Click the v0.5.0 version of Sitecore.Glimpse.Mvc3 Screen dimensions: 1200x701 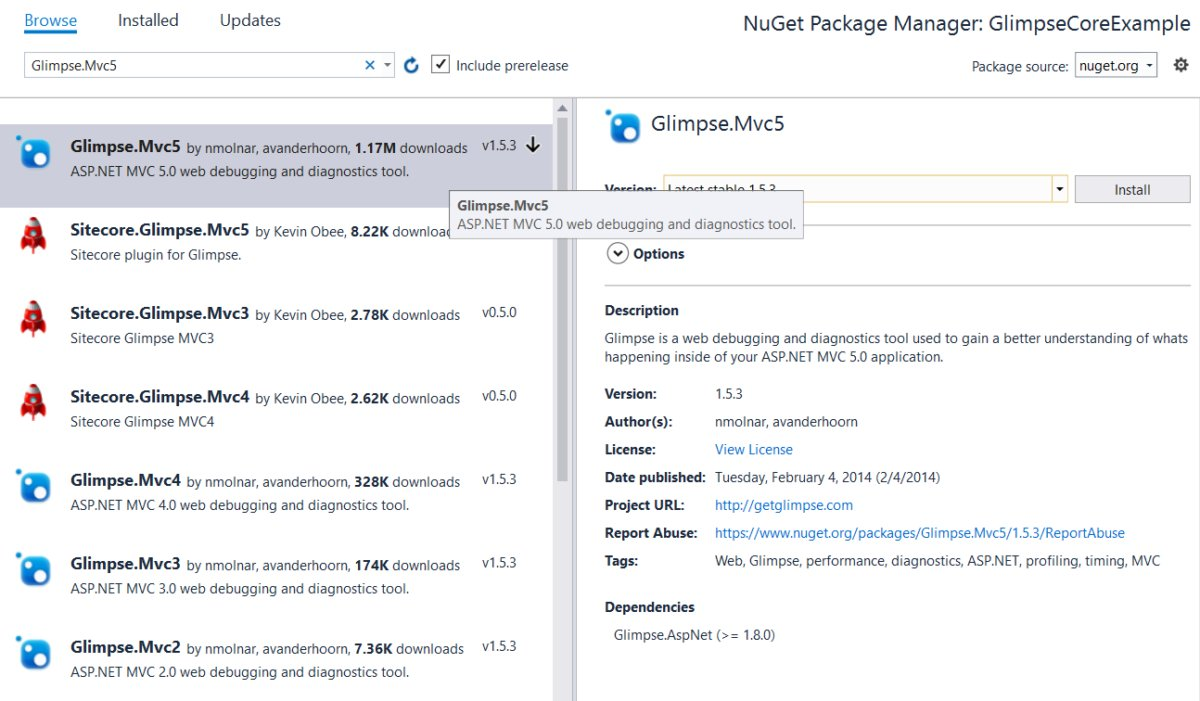499,313
